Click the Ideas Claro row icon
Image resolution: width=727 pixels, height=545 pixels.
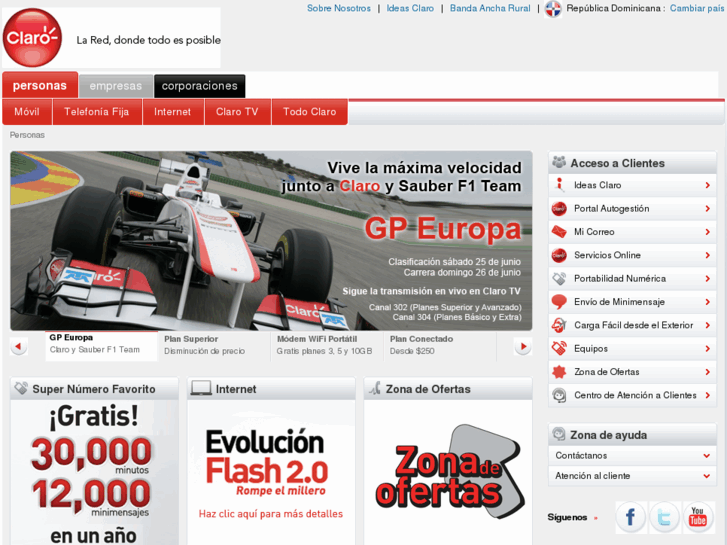click(559, 185)
